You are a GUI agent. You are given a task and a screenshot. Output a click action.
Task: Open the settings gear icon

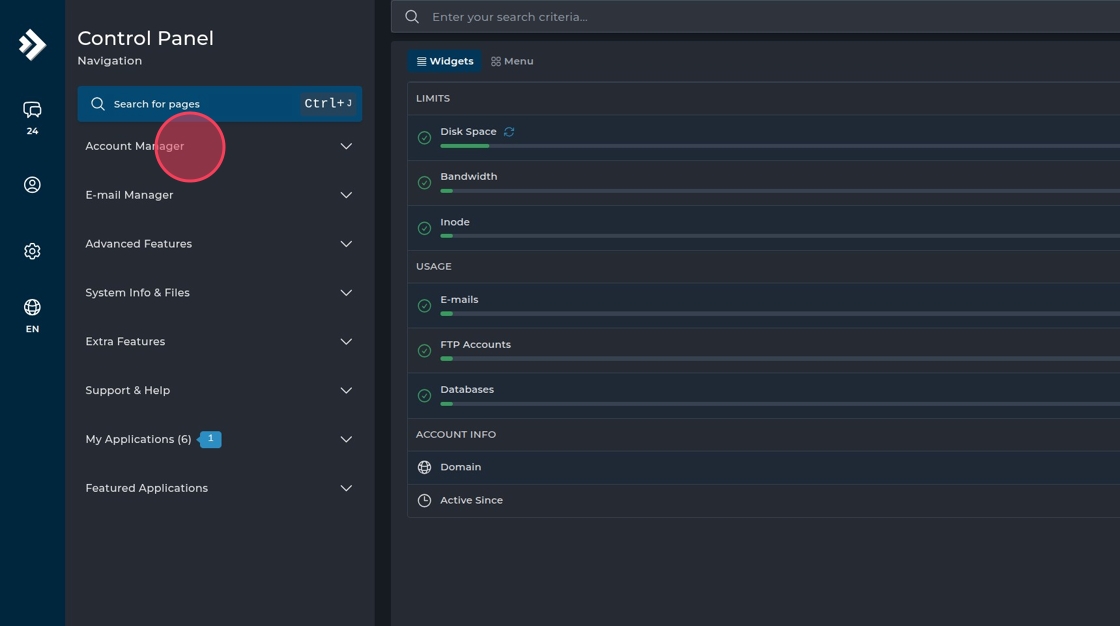point(32,251)
